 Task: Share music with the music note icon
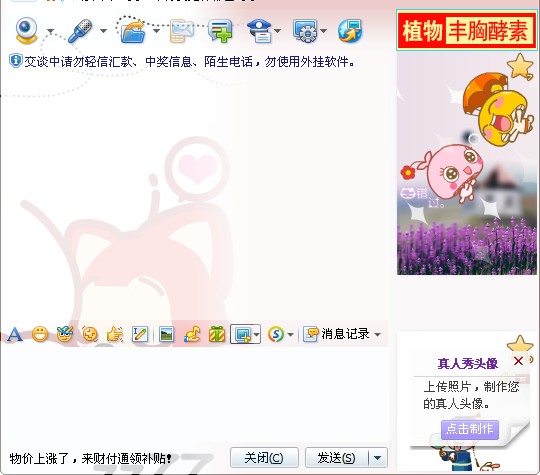coord(192,334)
